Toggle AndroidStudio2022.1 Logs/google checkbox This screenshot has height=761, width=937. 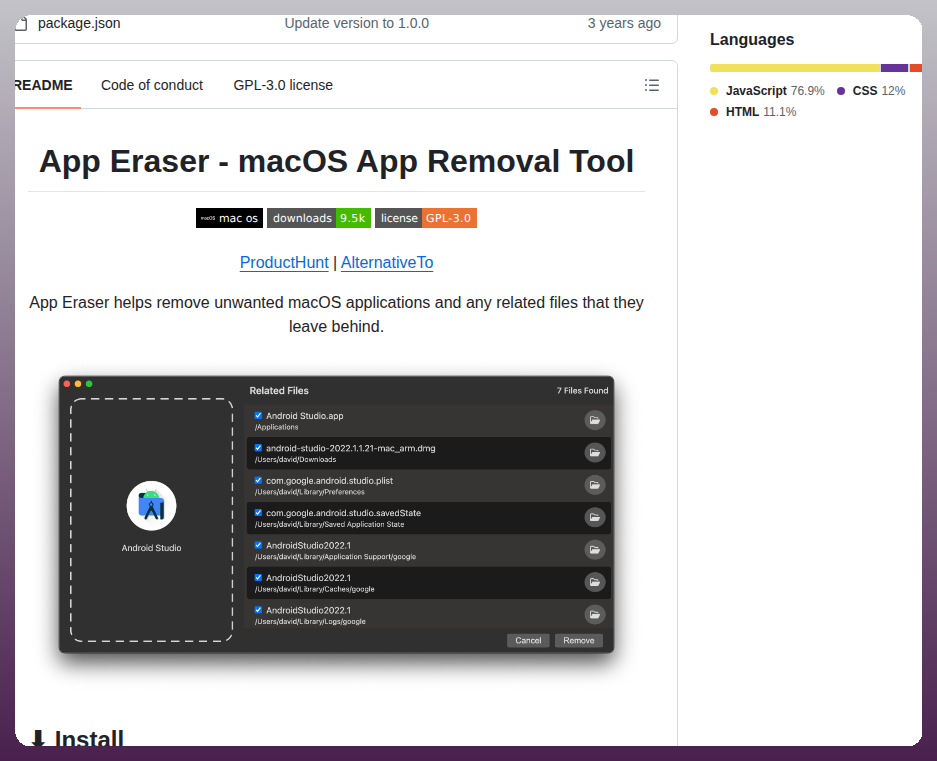(258, 610)
